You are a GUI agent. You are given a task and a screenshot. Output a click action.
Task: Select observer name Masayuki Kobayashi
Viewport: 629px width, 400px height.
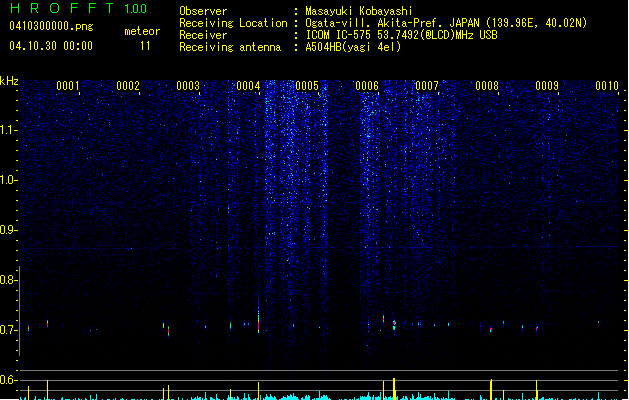tap(359, 11)
